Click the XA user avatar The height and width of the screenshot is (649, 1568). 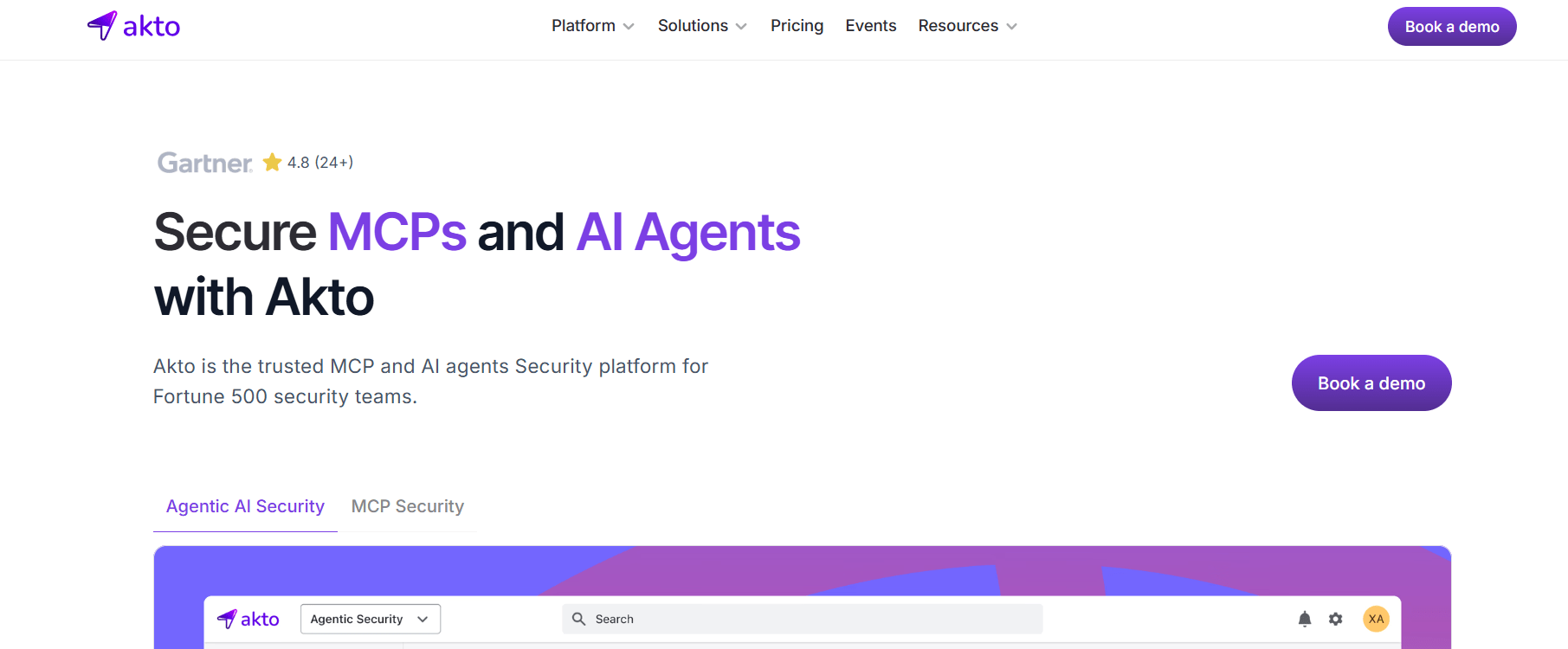pos(1376,619)
